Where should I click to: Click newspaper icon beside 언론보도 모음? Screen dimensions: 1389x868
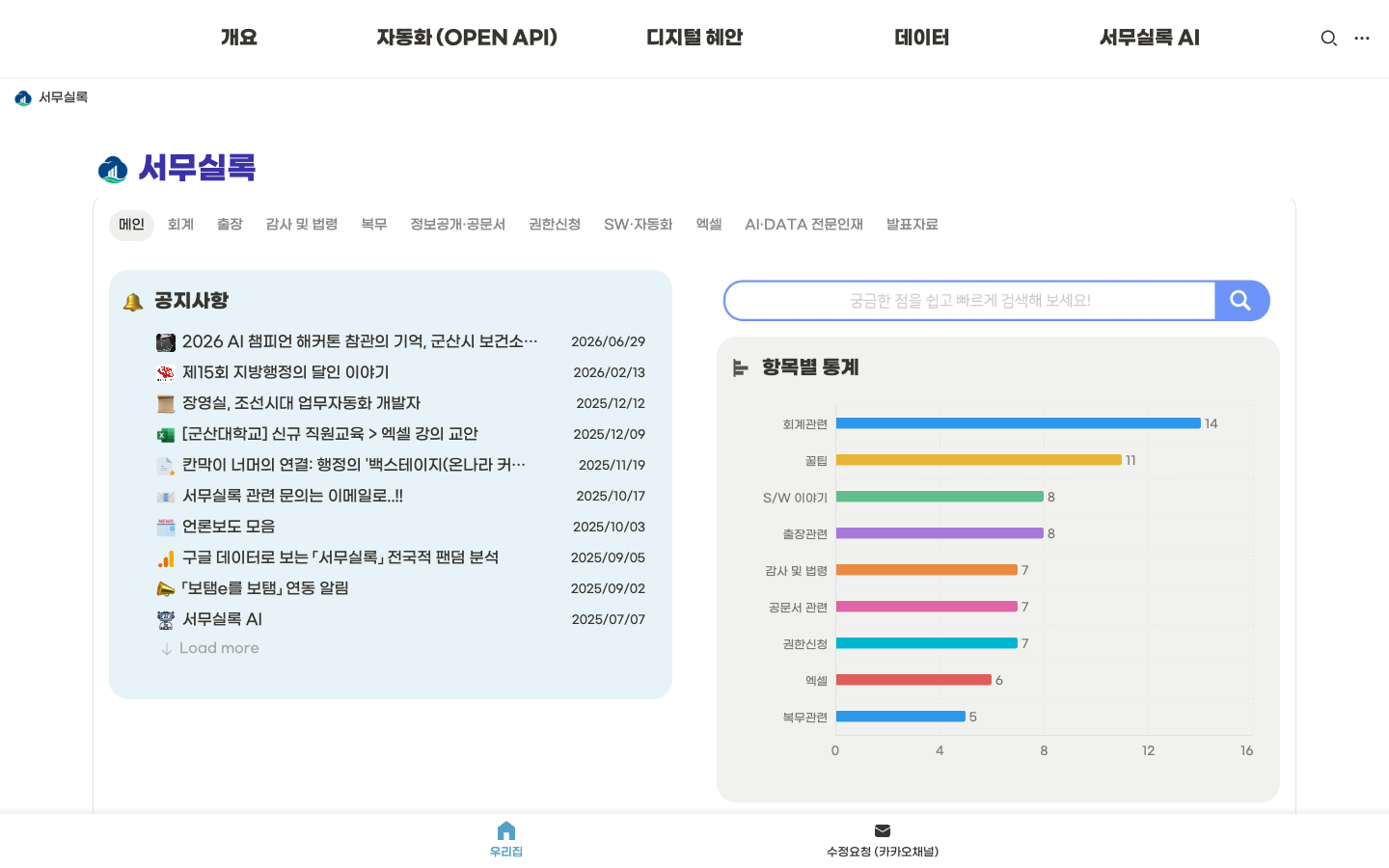(x=166, y=528)
